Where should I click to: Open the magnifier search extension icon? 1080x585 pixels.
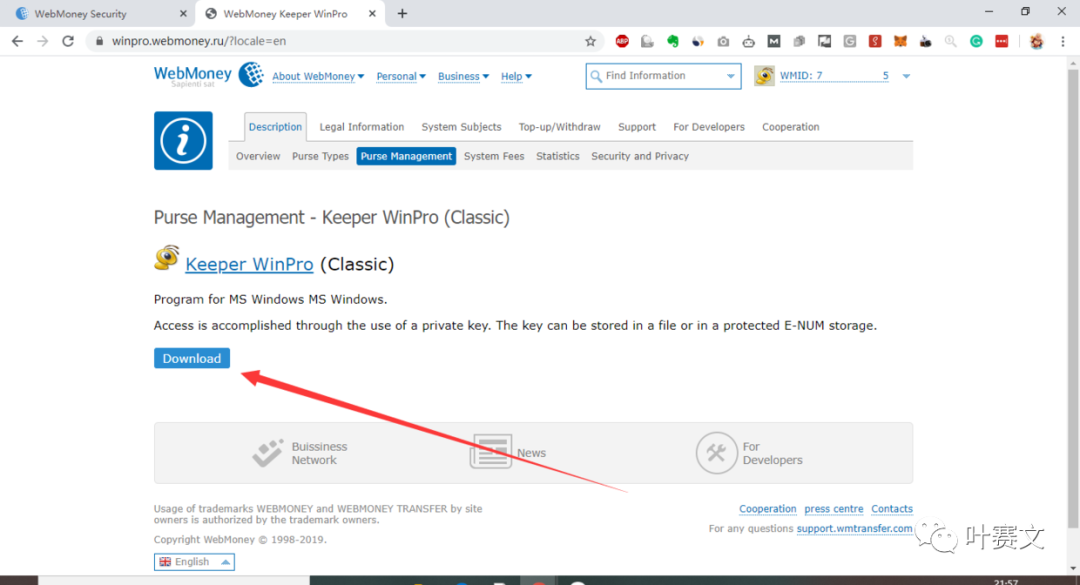951,41
